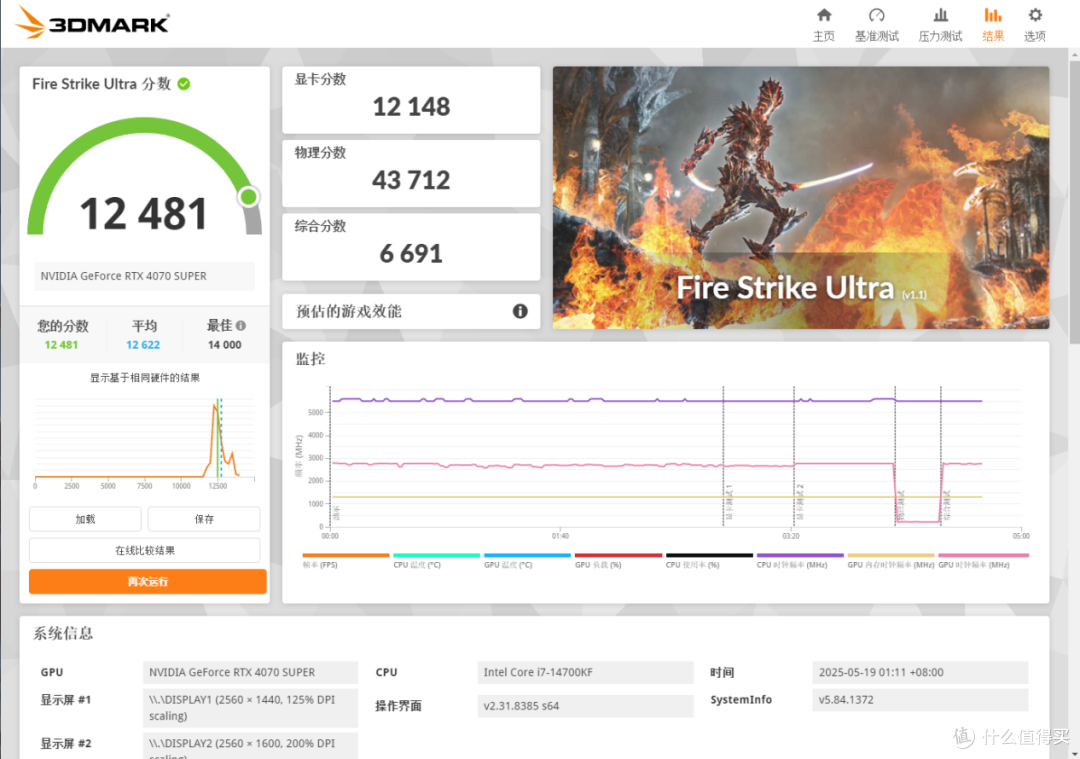Open the 选项 settings gear icon
This screenshot has height=759, width=1080.
1035,15
